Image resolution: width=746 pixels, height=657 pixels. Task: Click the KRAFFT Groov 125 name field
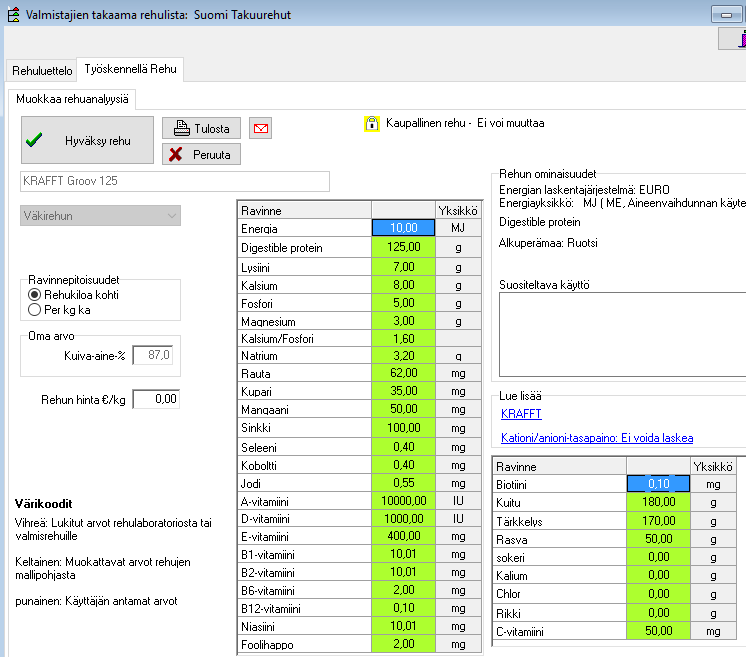pyautogui.click(x=175, y=181)
